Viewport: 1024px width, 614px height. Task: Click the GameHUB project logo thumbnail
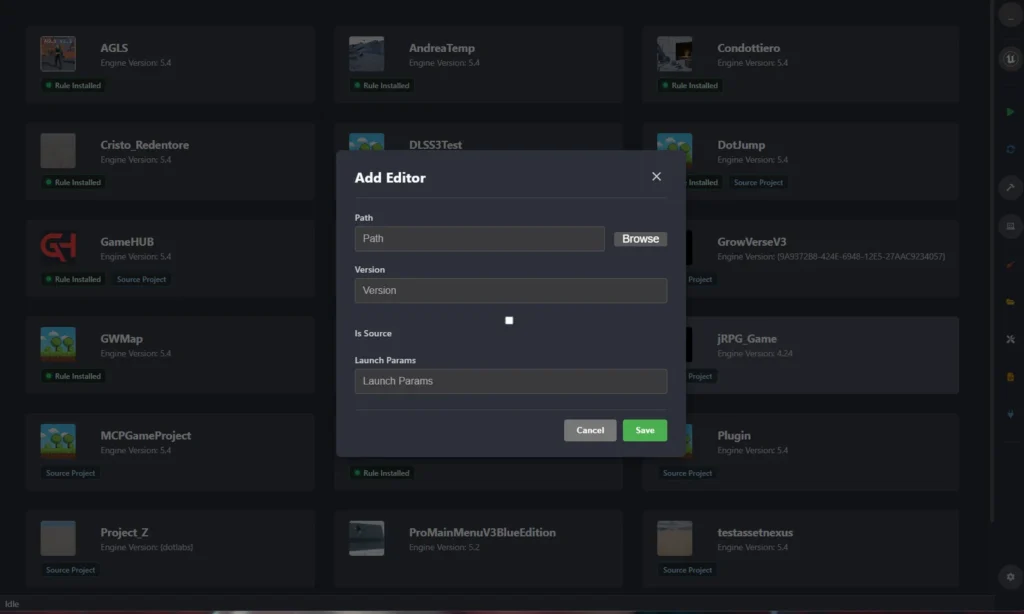pyautogui.click(x=58, y=247)
